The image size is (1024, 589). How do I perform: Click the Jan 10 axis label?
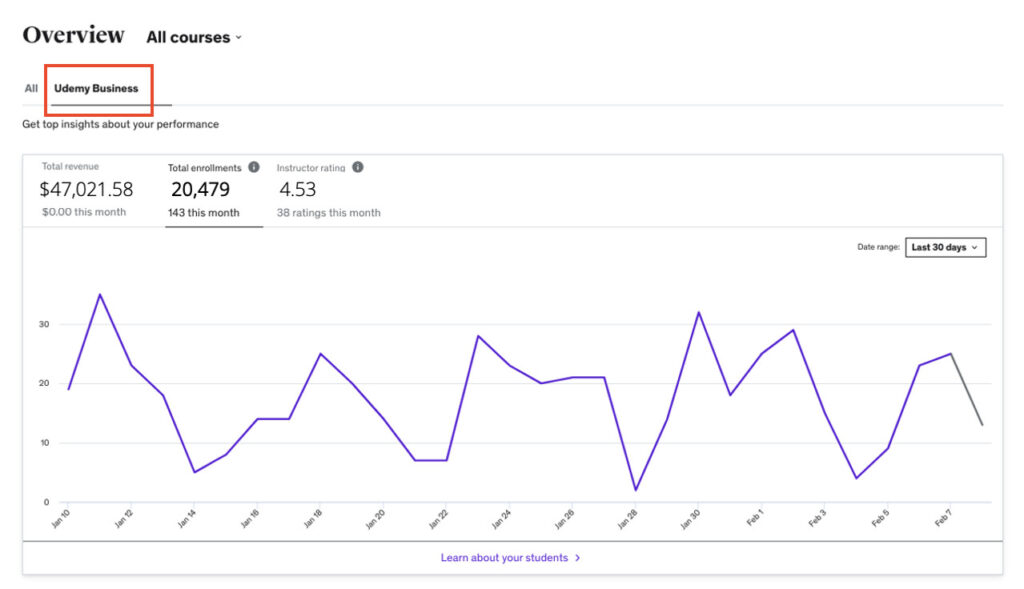point(60,518)
